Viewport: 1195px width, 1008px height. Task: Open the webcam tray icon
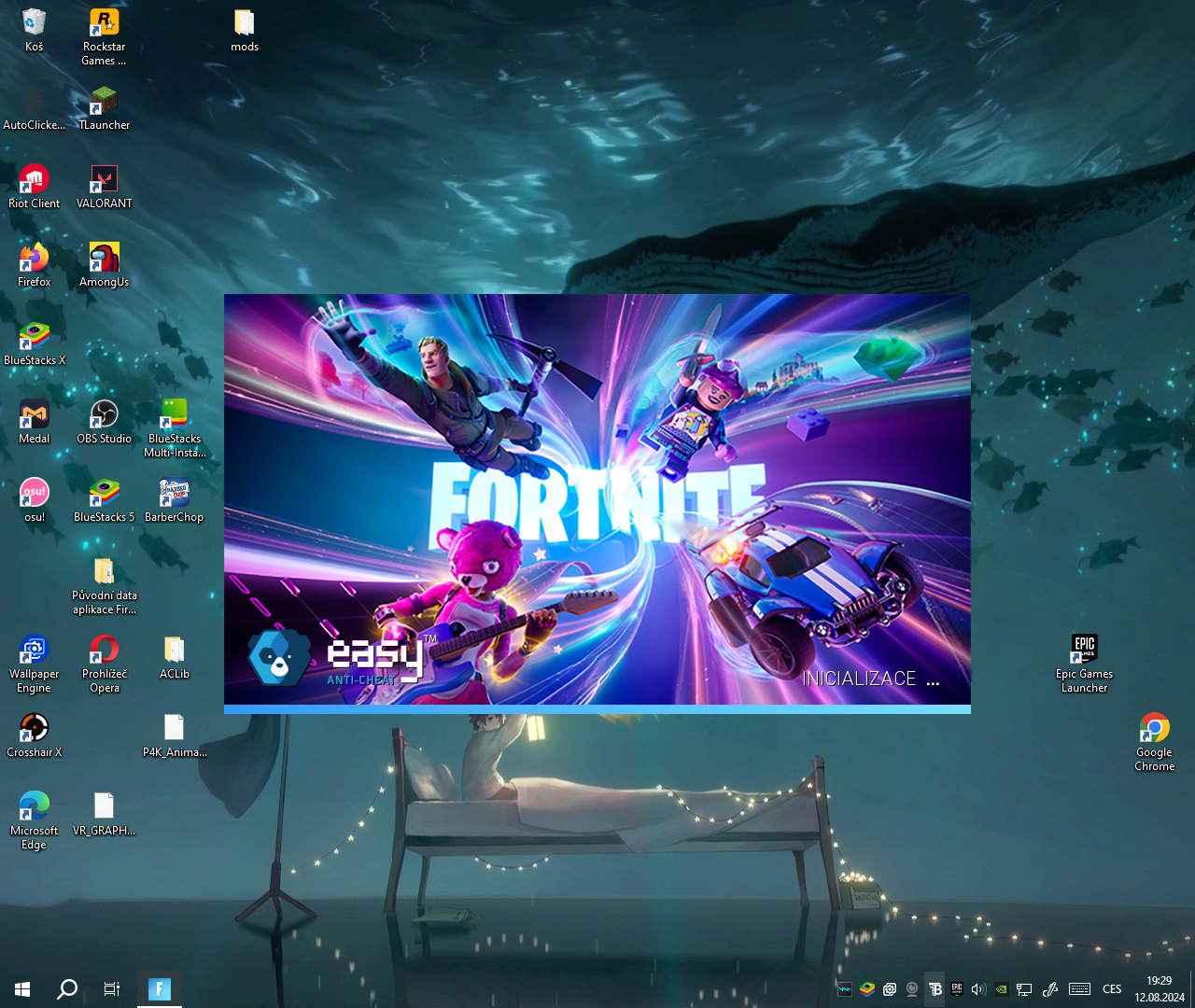click(912, 989)
